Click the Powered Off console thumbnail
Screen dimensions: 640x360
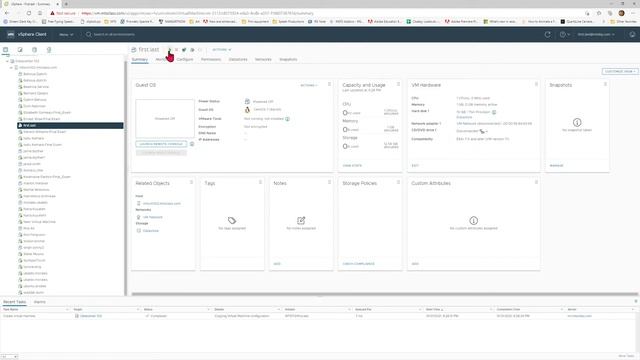pyautogui.click(x=165, y=118)
